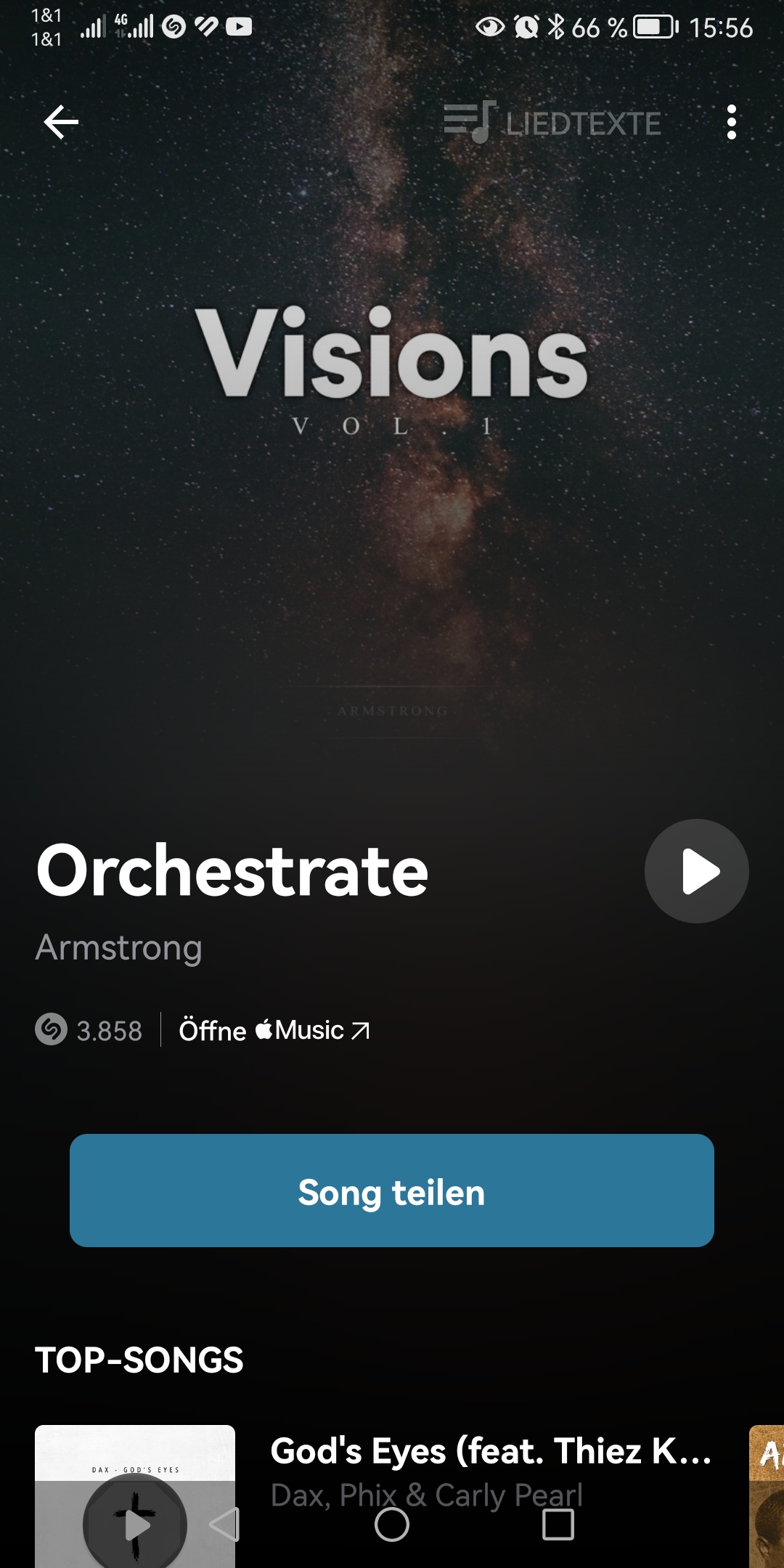Open the song in Apple Music
The width and height of the screenshot is (784, 1568).
click(x=274, y=1030)
